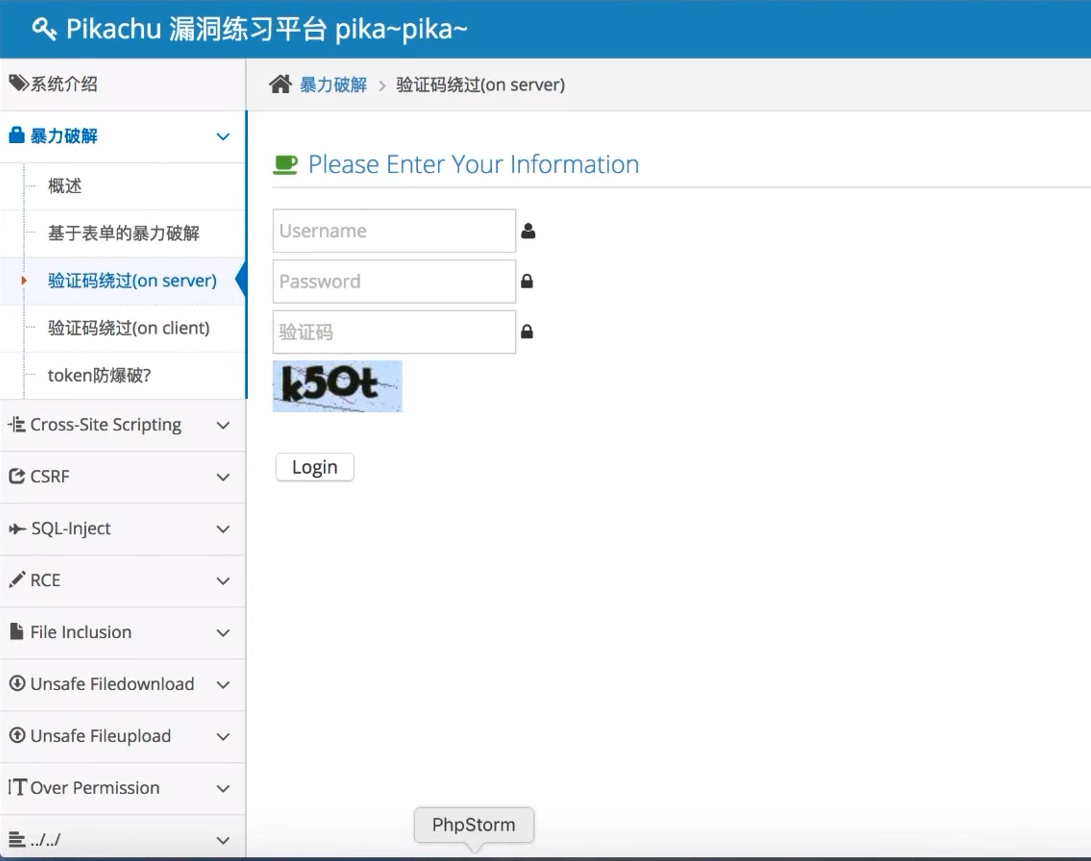1091x861 pixels.
Task: Click the 验证码绕过(on server) breadcrumb text
Action: (x=480, y=85)
